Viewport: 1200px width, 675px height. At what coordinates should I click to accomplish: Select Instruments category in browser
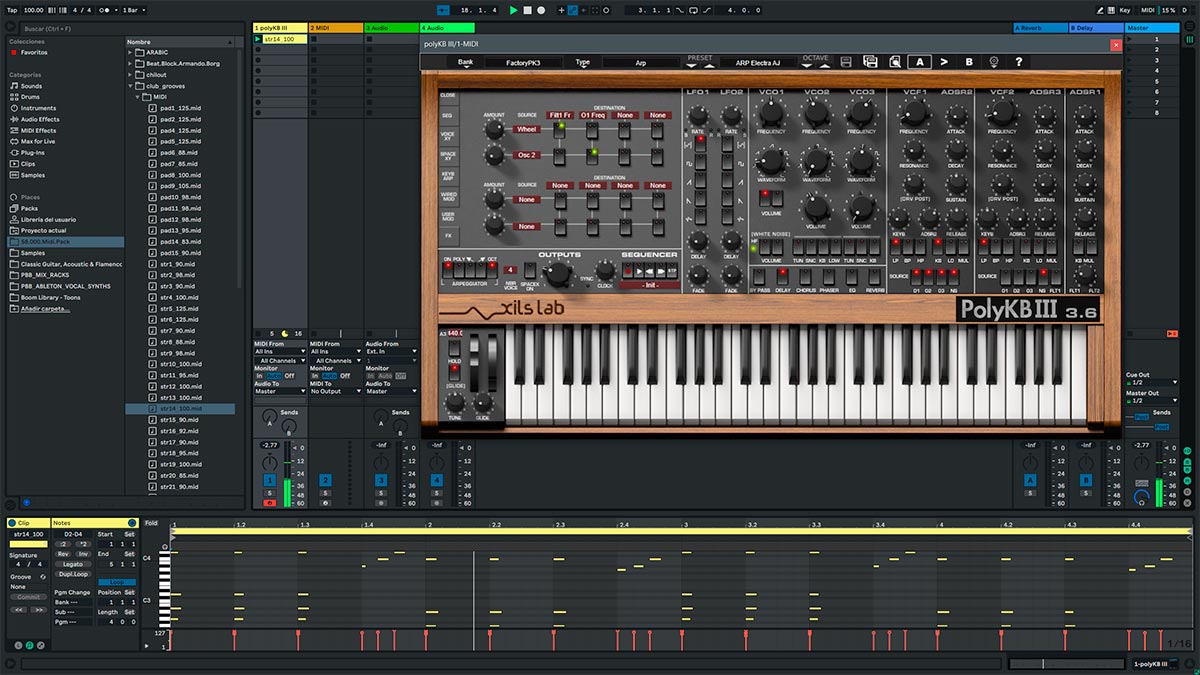tap(38, 108)
